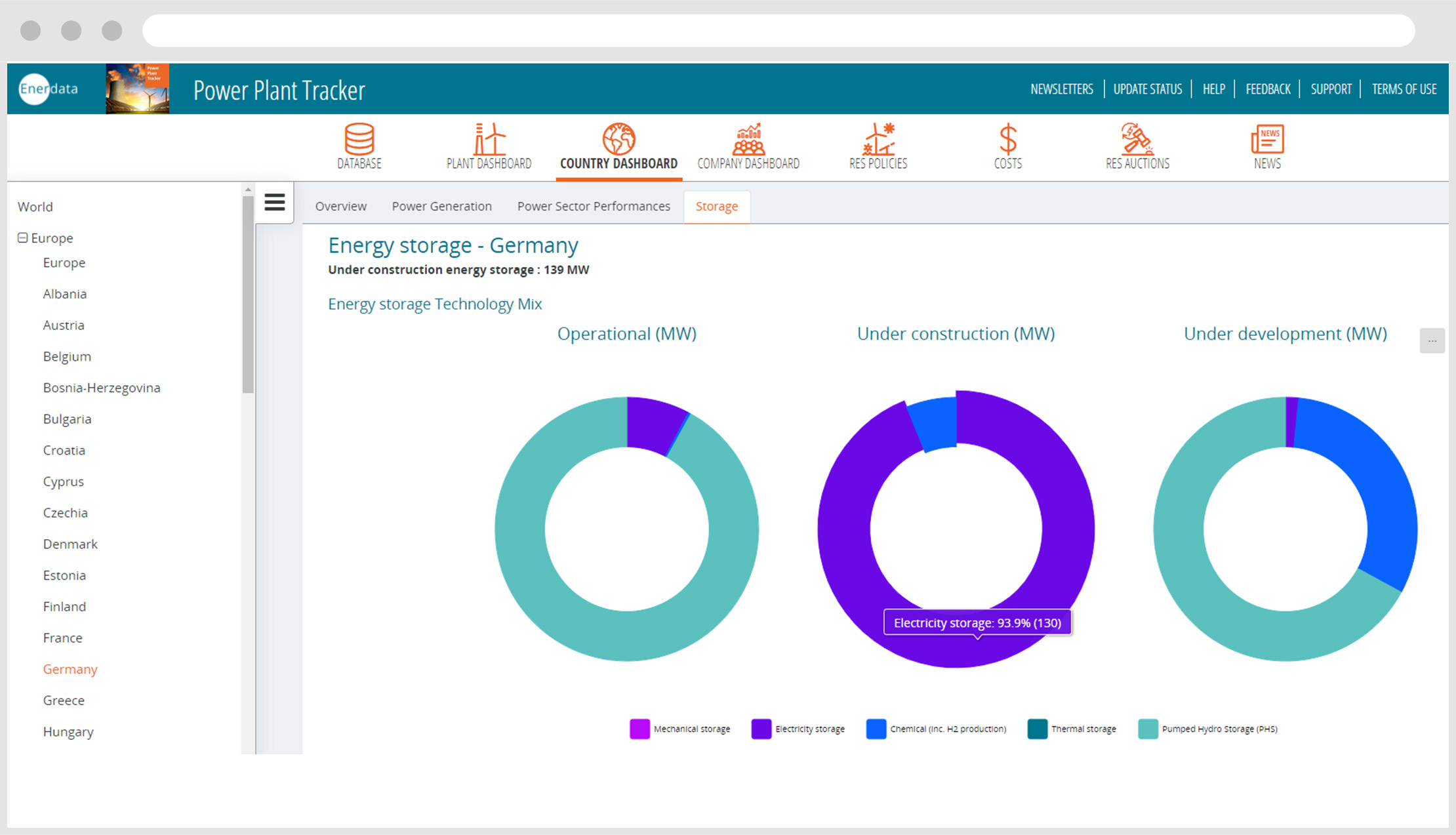Toggle Electricity storage in the chart legend

(x=810, y=729)
